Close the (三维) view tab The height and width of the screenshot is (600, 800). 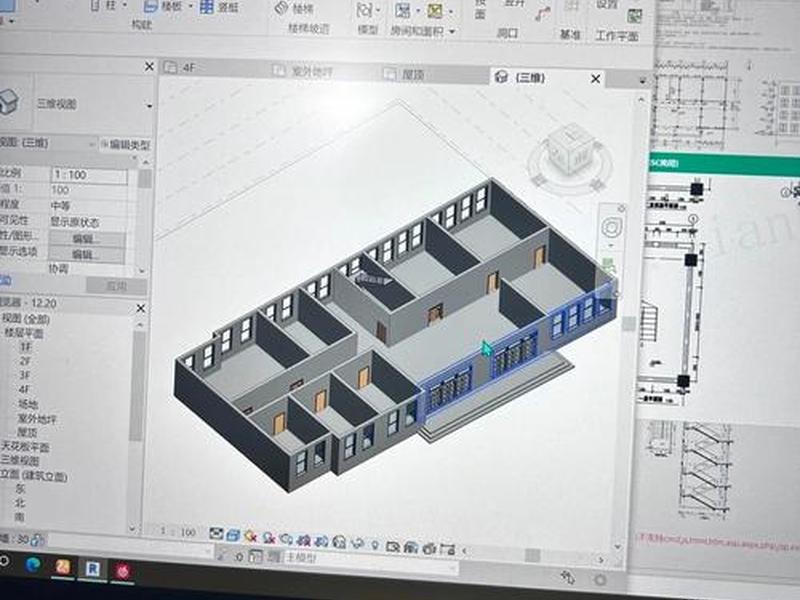tap(595, 79)
